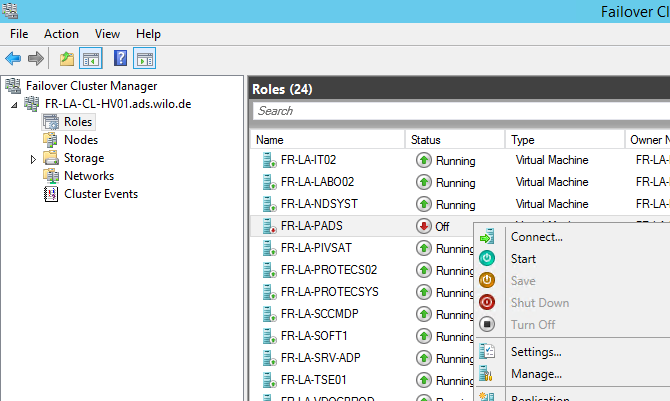Viewport: 670px width, 401px height.
Task: Select Nodes in the console tree
Action: pyautogui.click(x=80, y=140)
